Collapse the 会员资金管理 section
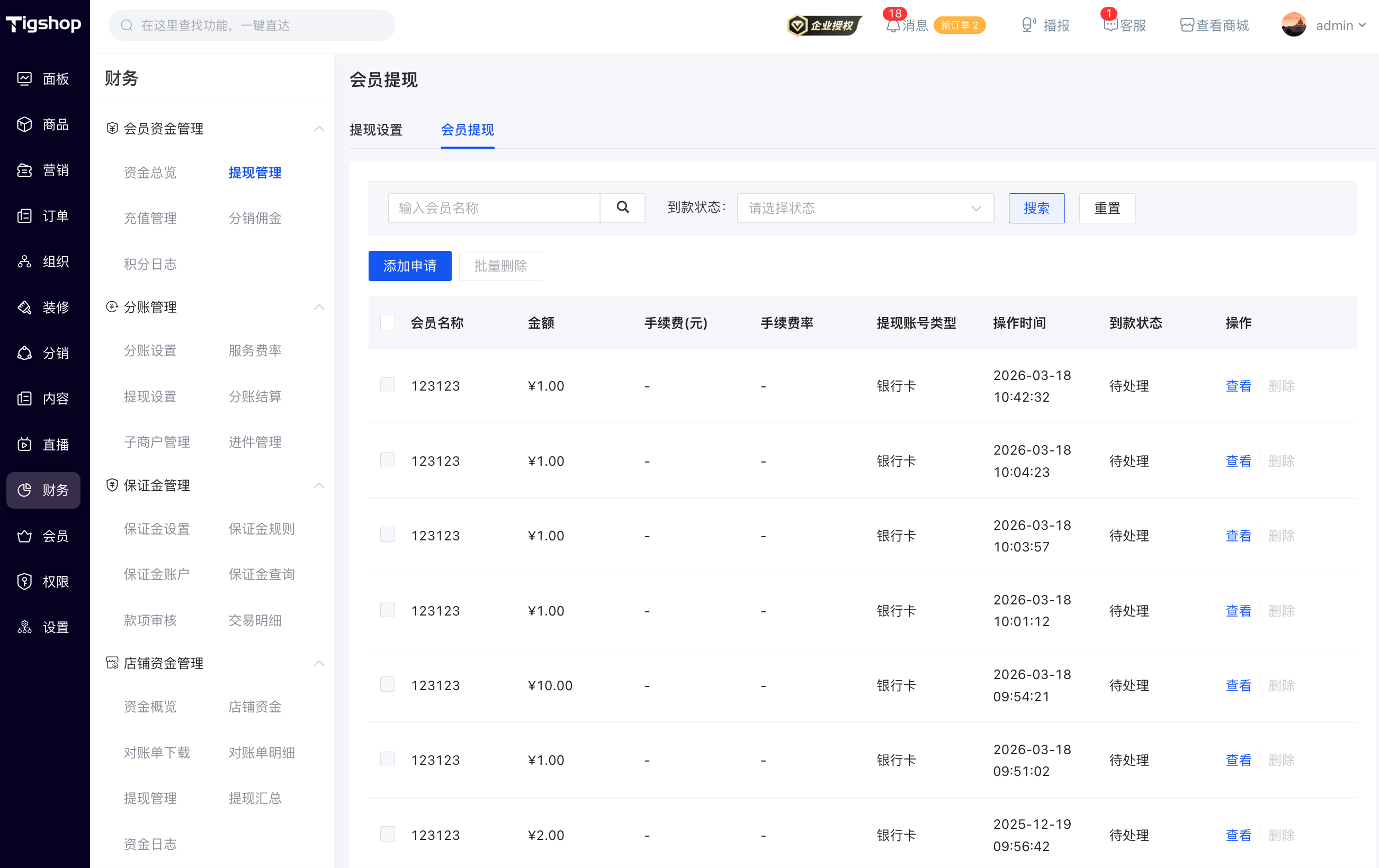The height and width of the screenshot is (868, 1379). (319, 129)
